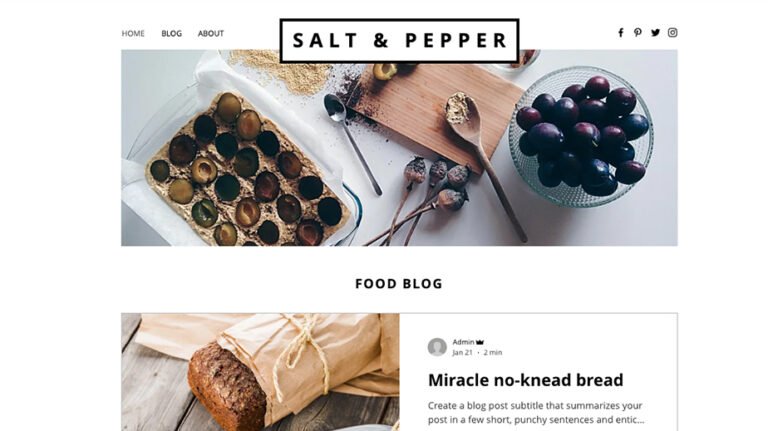The image size is (768, 431).
Task: Go to the HOME menu item
Action: point(133,33)
